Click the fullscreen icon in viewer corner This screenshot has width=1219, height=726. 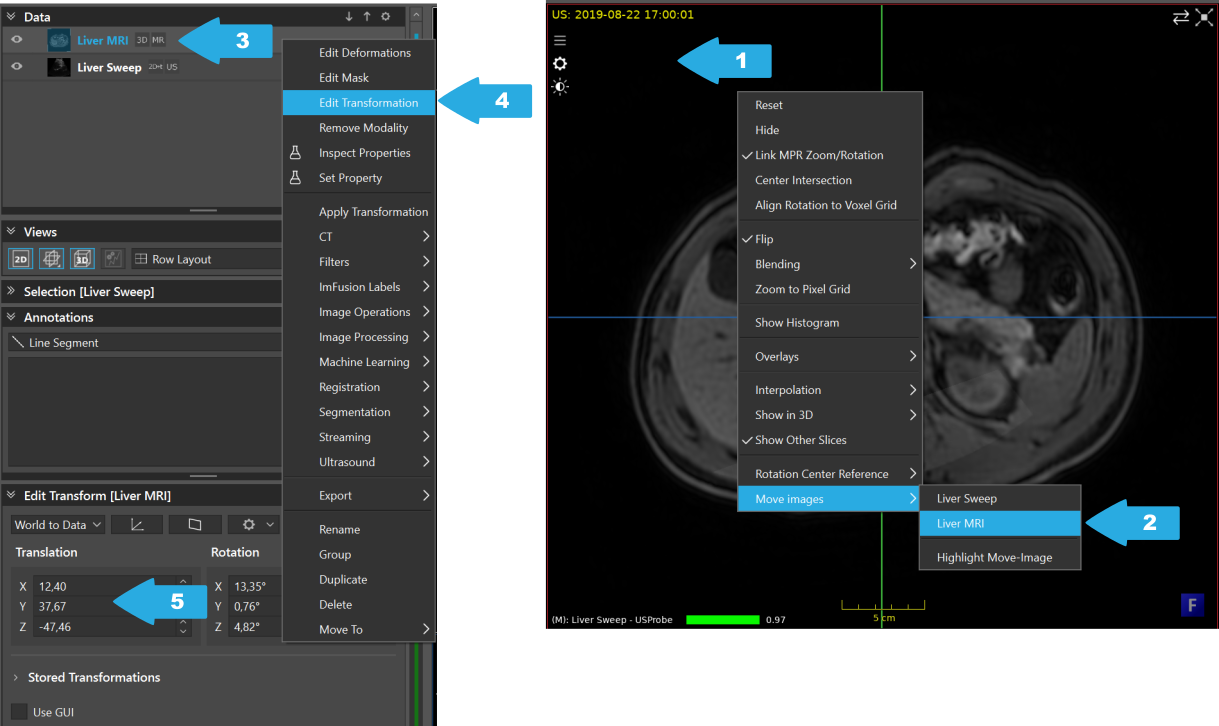point(1205,17)
